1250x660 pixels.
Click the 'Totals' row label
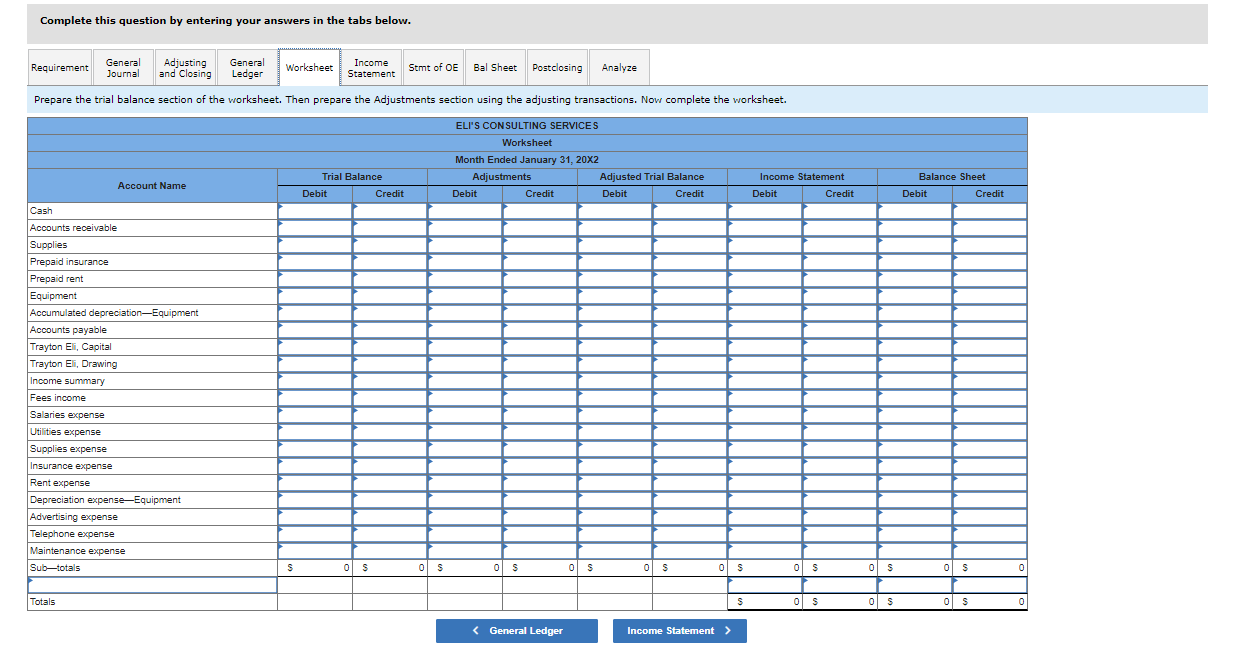pyautogui.click(x=43, y=602)
